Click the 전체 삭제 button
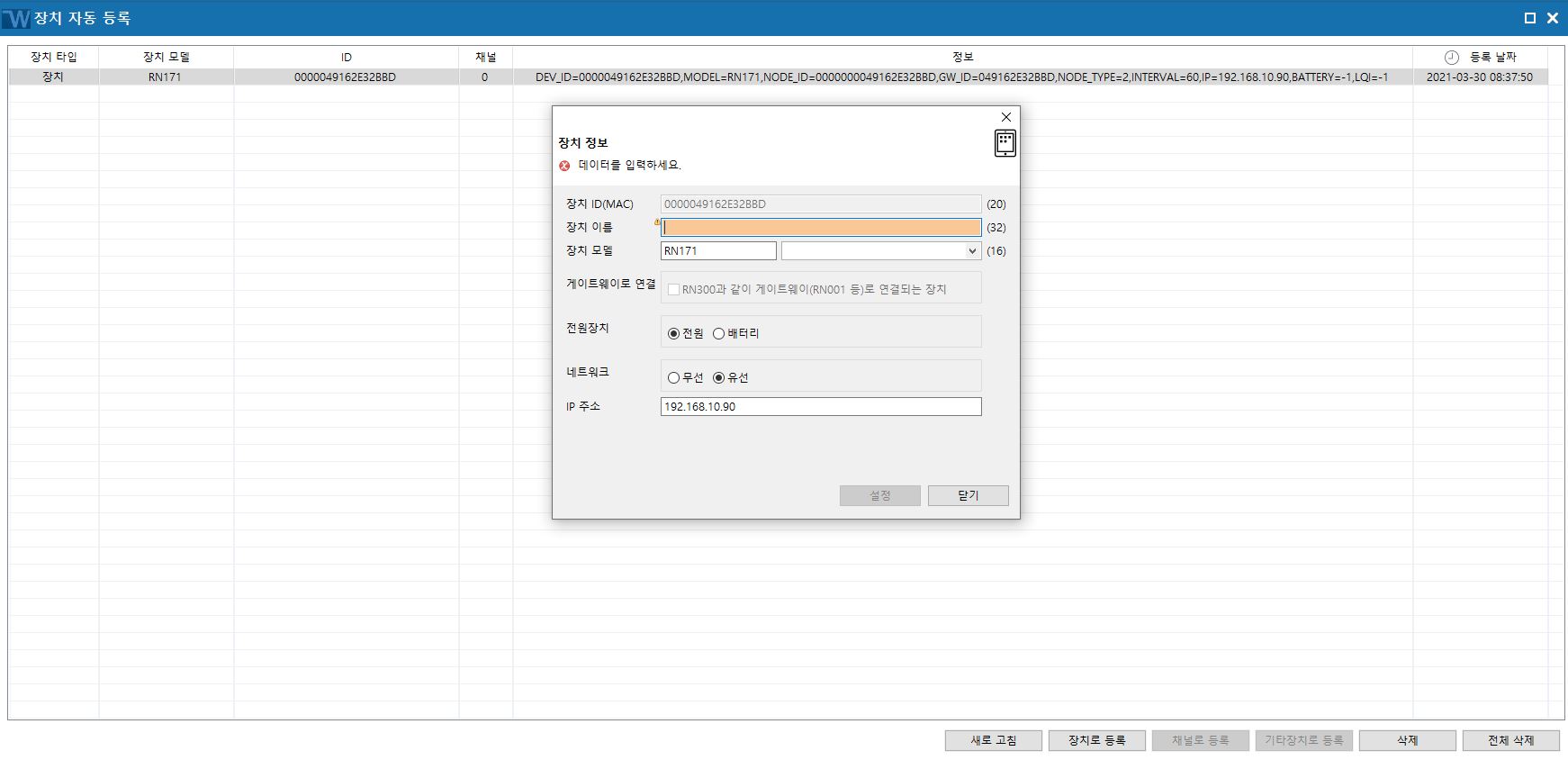Screen dimensions: 1568x760 pyautogui.click(x=1511, y=740)
